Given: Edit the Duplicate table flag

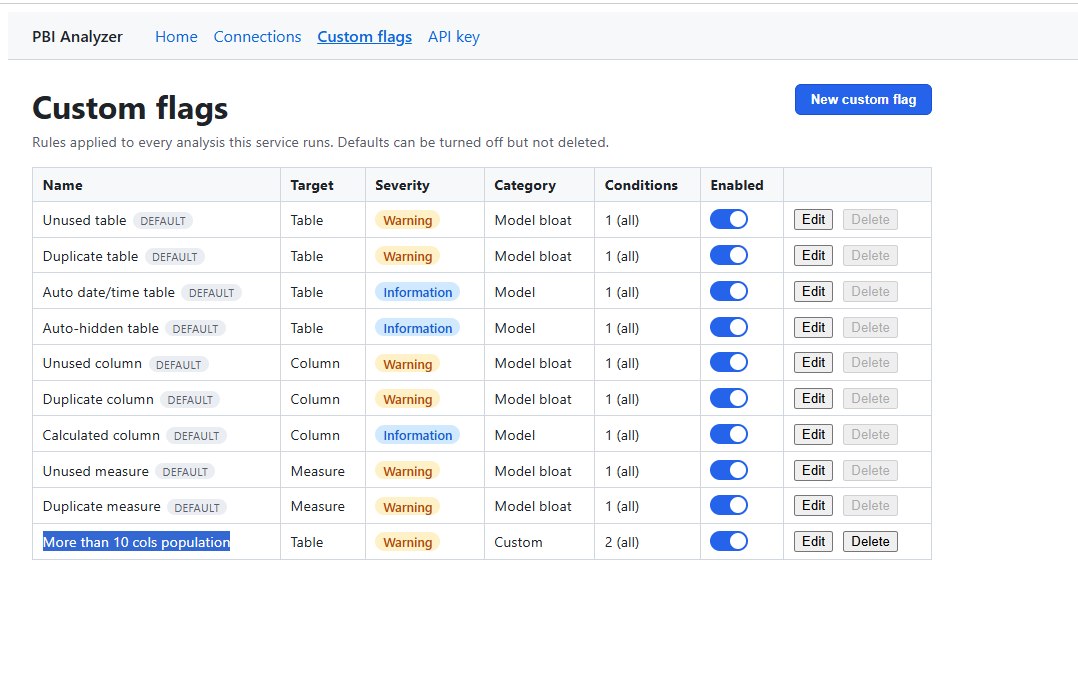Looking at the screenshot, I should tap(813, 255).
